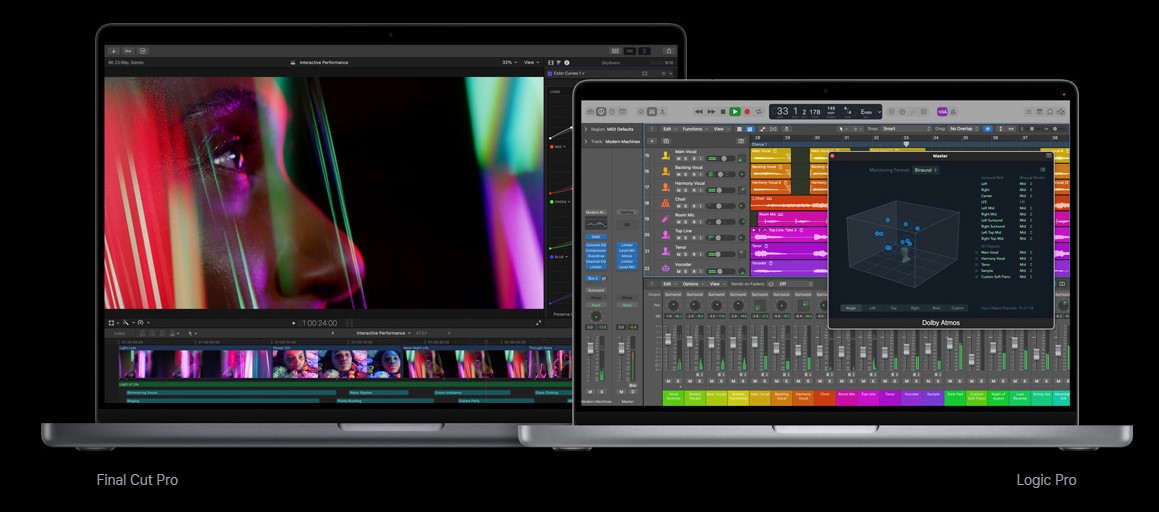
Task: Open the mixer Edit menu
Action: [x=668, y=284]
